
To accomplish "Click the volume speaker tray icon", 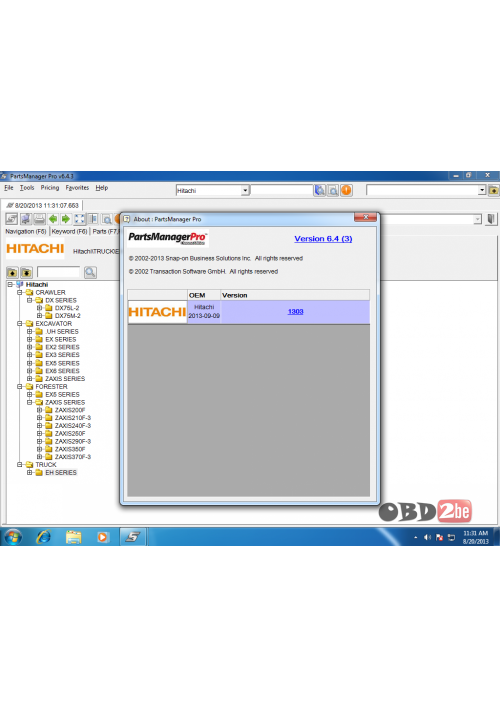I will pos(427,537).
